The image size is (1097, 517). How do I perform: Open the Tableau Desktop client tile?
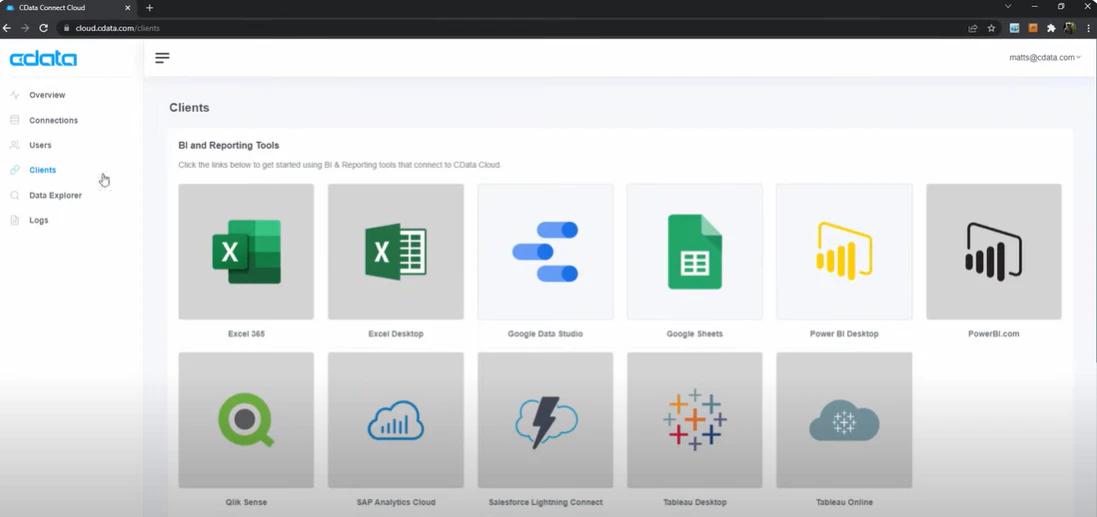coord(695,420)
